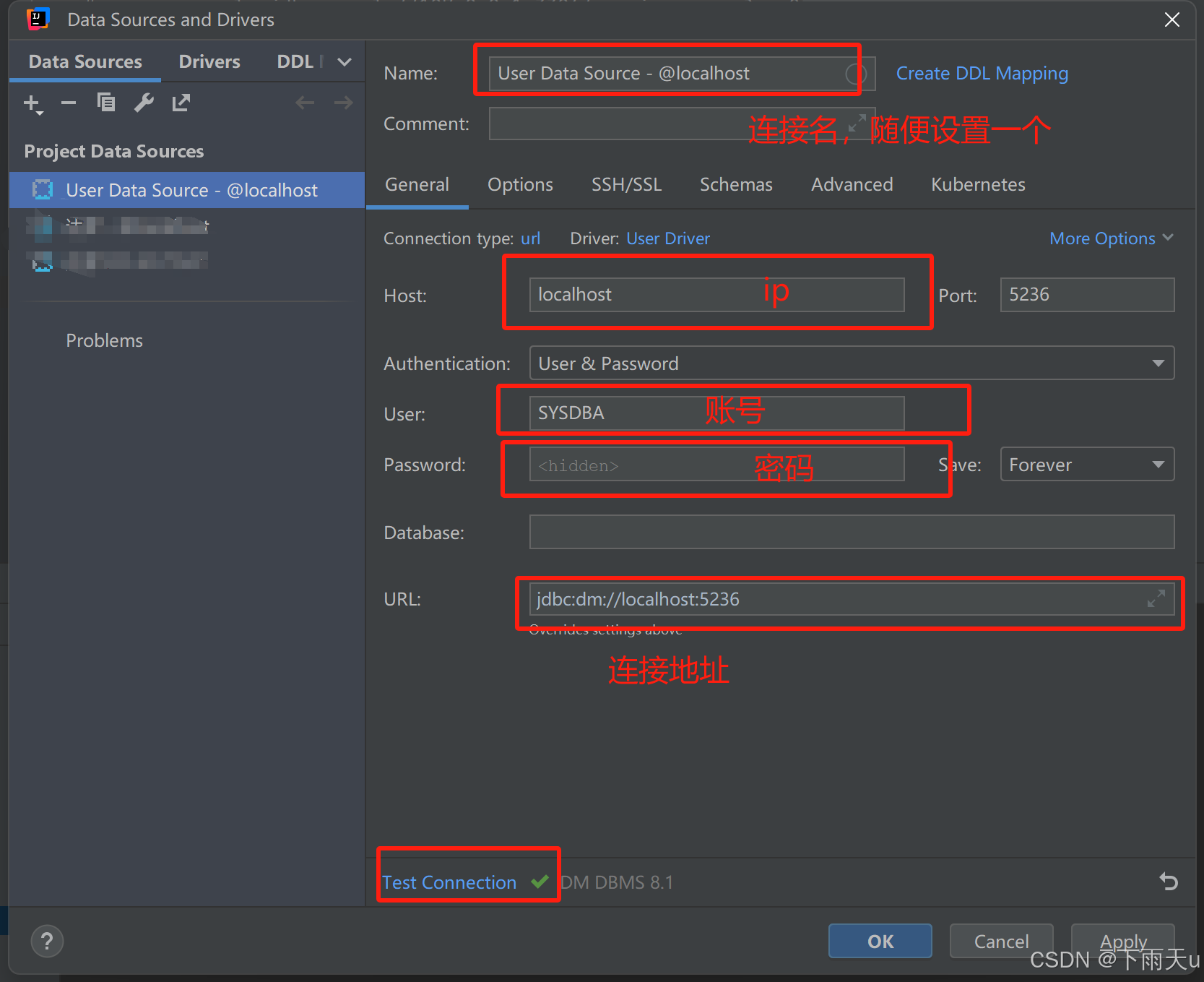Viewport: 1204px width, 982px height.
Task: Click the Host field containing localhost
Action: (716, 295)
